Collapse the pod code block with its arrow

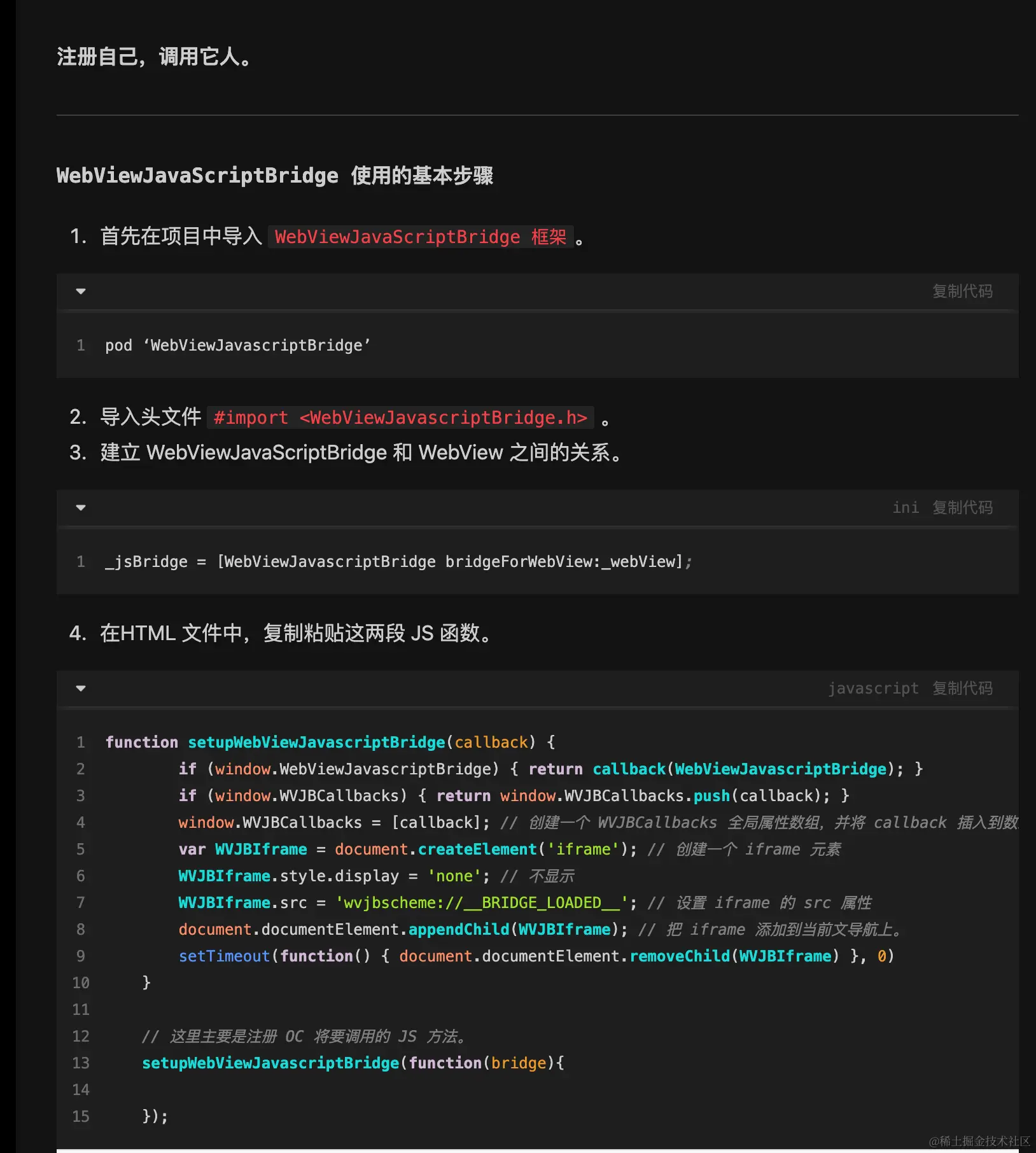click(81, 291)
